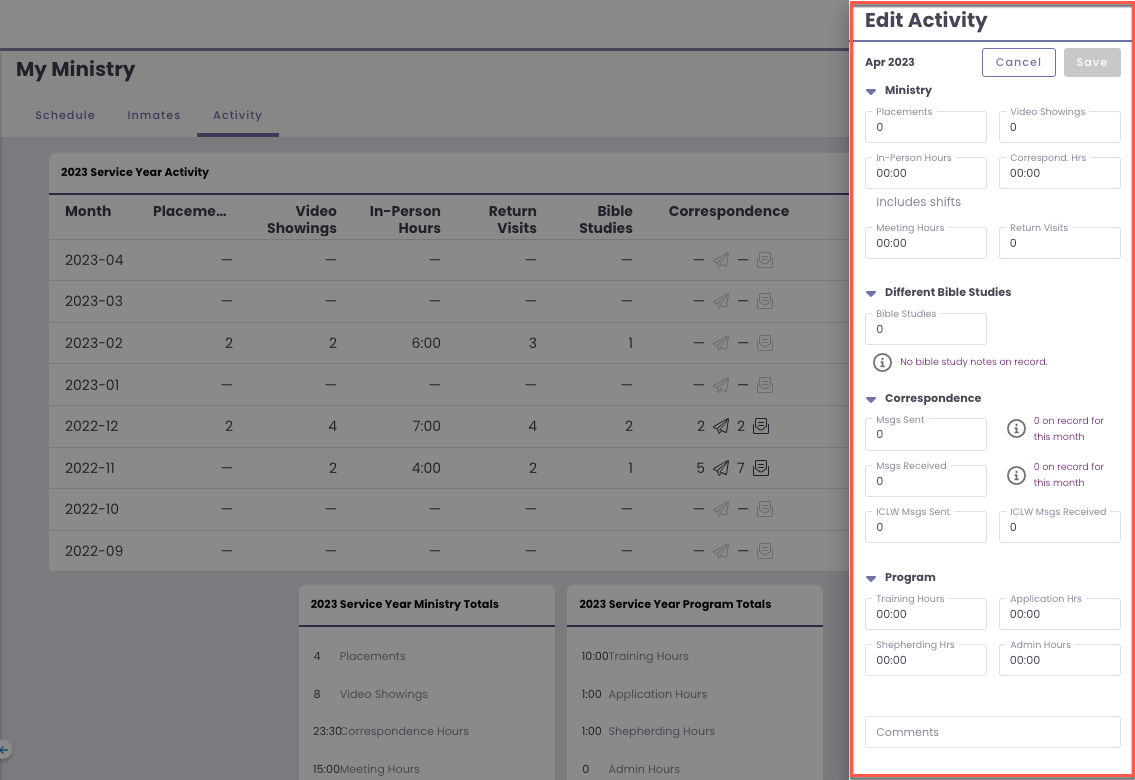The image size is (1135, 780).
Task: Click 6:00 in-person hours in 2023-02 row
Action: [426, 343]
